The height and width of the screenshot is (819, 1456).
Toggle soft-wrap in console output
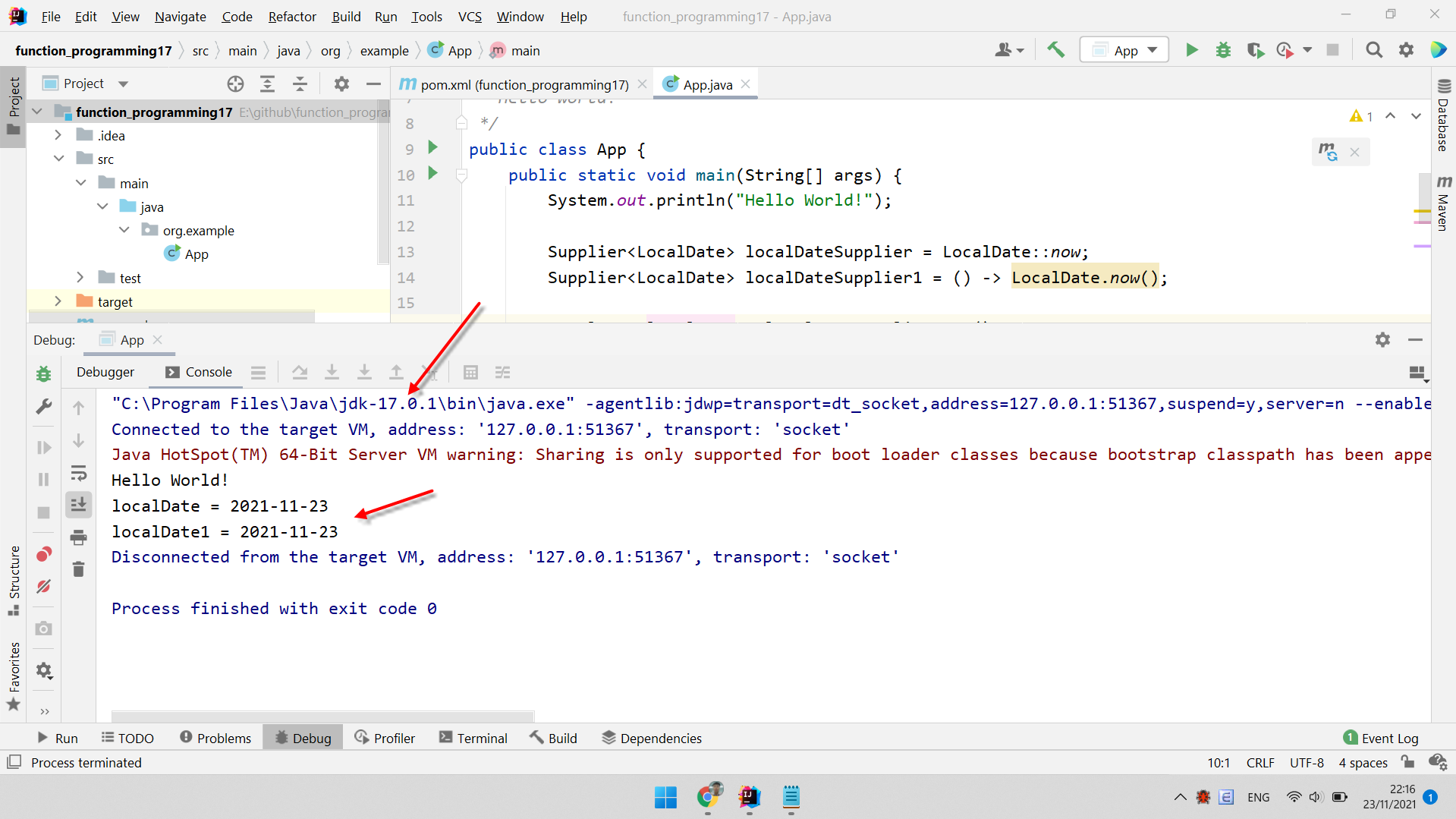click(78, 473)
